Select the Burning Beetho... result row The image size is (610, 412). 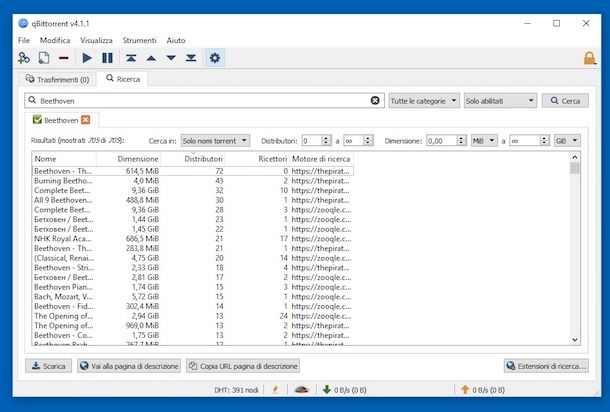(193, 181)
